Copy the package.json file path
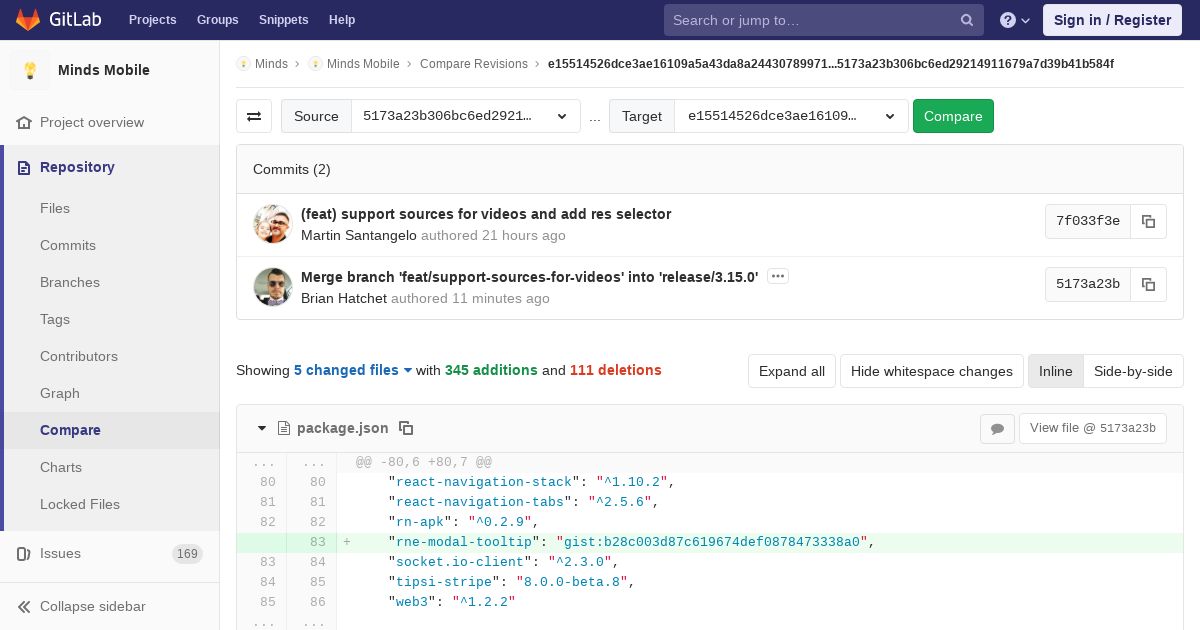This screenshot has height=630, width=1200. click(x=406, y=428)
